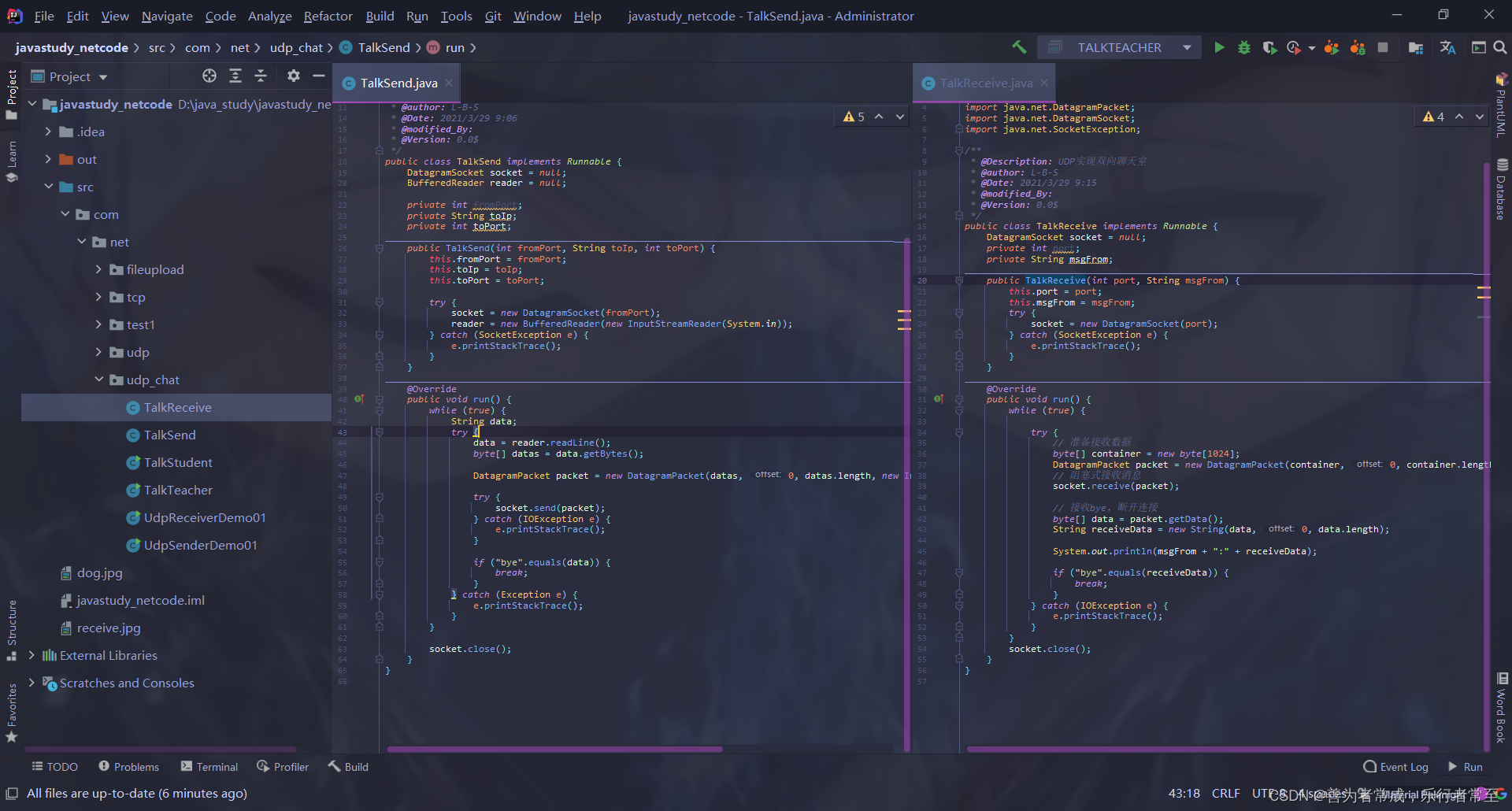The height and width of the screenshot is (811, 1512).
Task: Open the Refactor menu
Action: coord(328,16)
